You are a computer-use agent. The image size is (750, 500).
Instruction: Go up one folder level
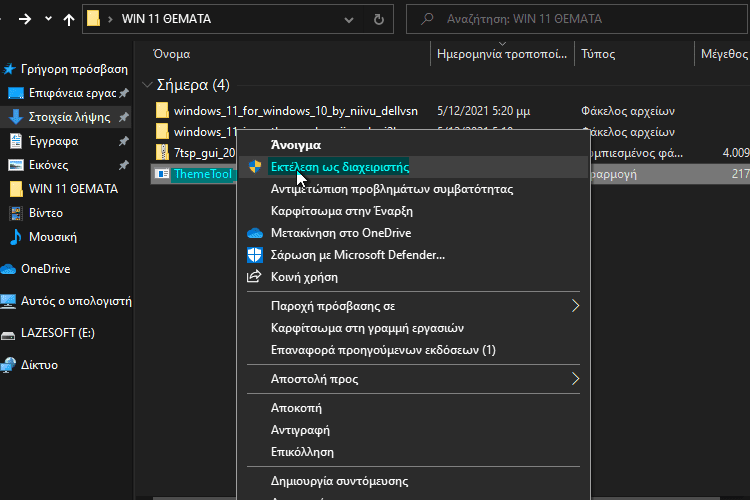[69, 19]
